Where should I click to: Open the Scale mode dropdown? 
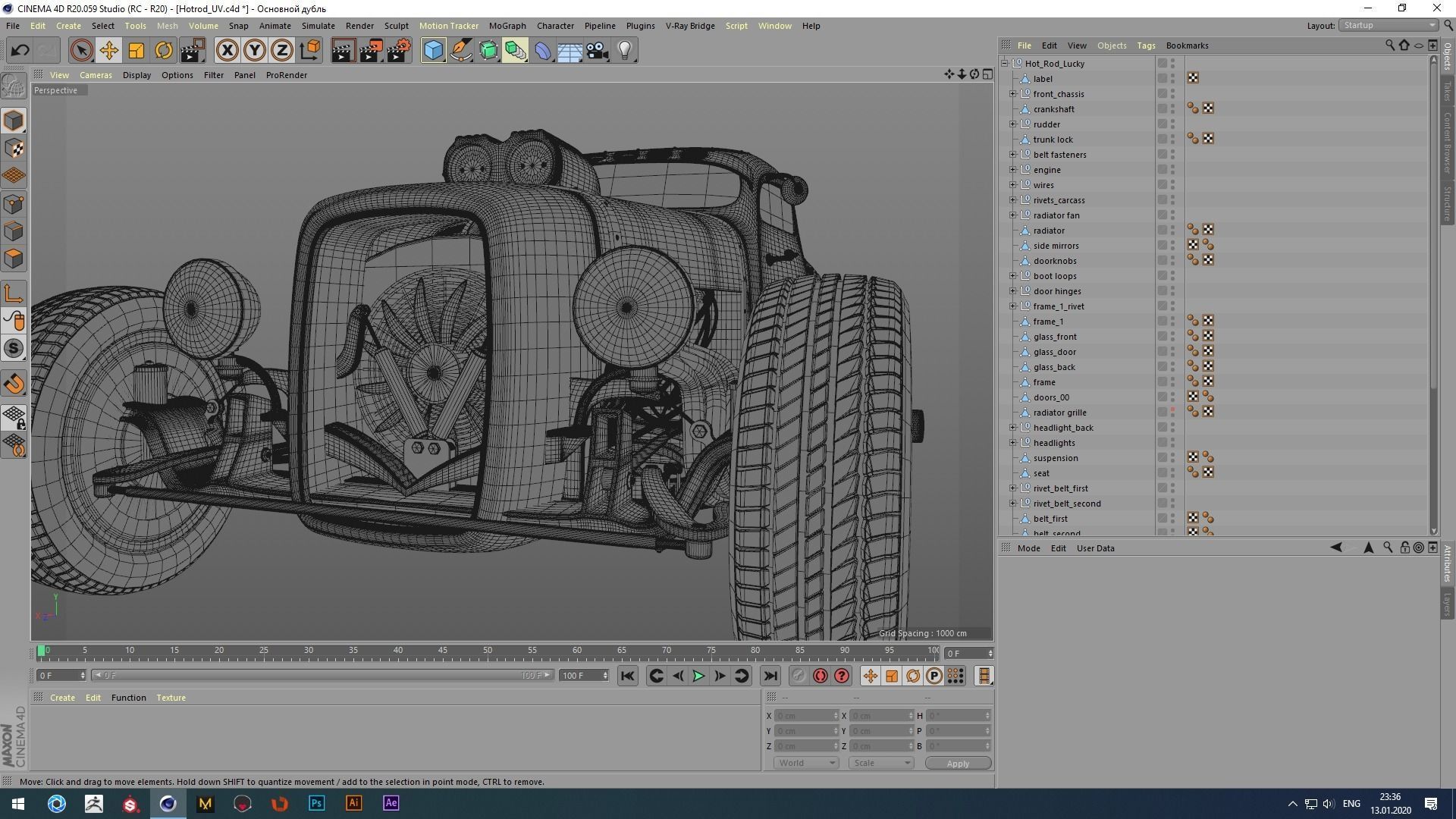click(881, 763)
